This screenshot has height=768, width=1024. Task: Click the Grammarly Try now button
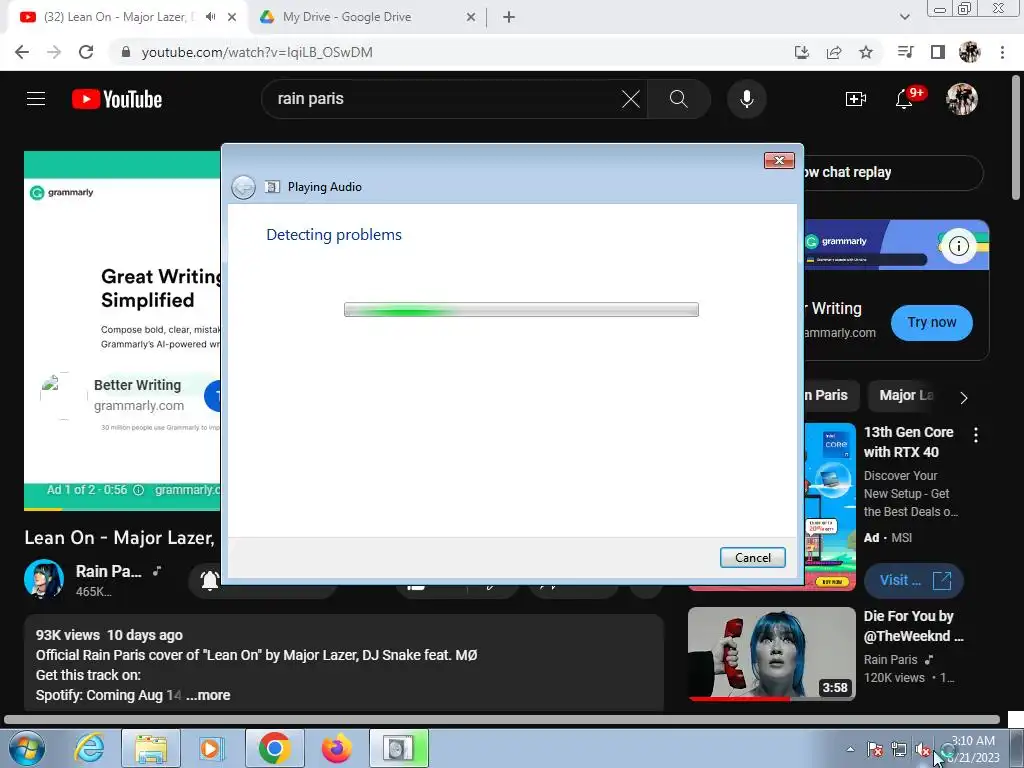(x=931, y=322)
